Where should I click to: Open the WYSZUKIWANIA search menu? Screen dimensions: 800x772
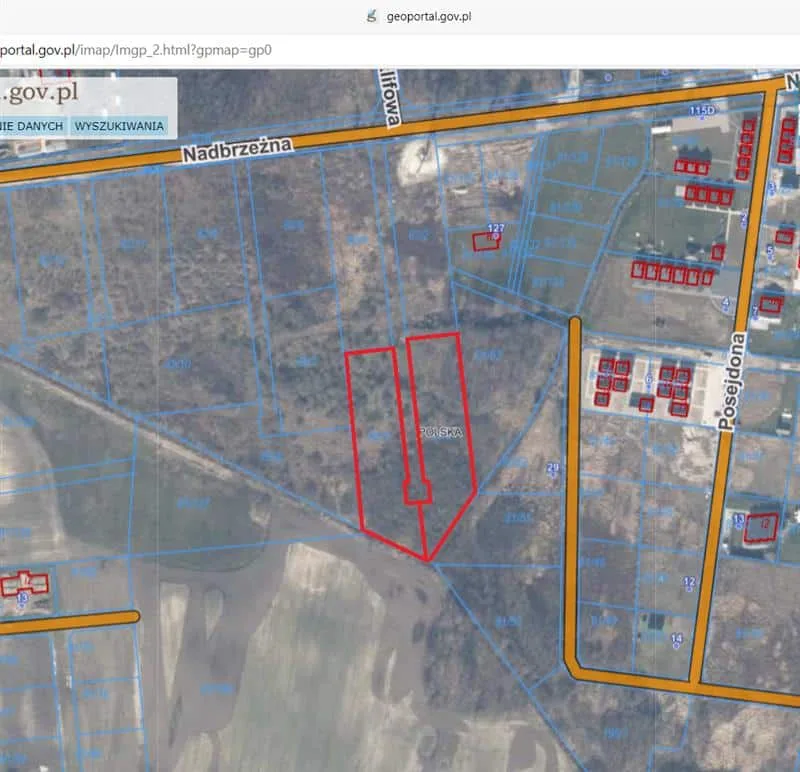(120, 126)
